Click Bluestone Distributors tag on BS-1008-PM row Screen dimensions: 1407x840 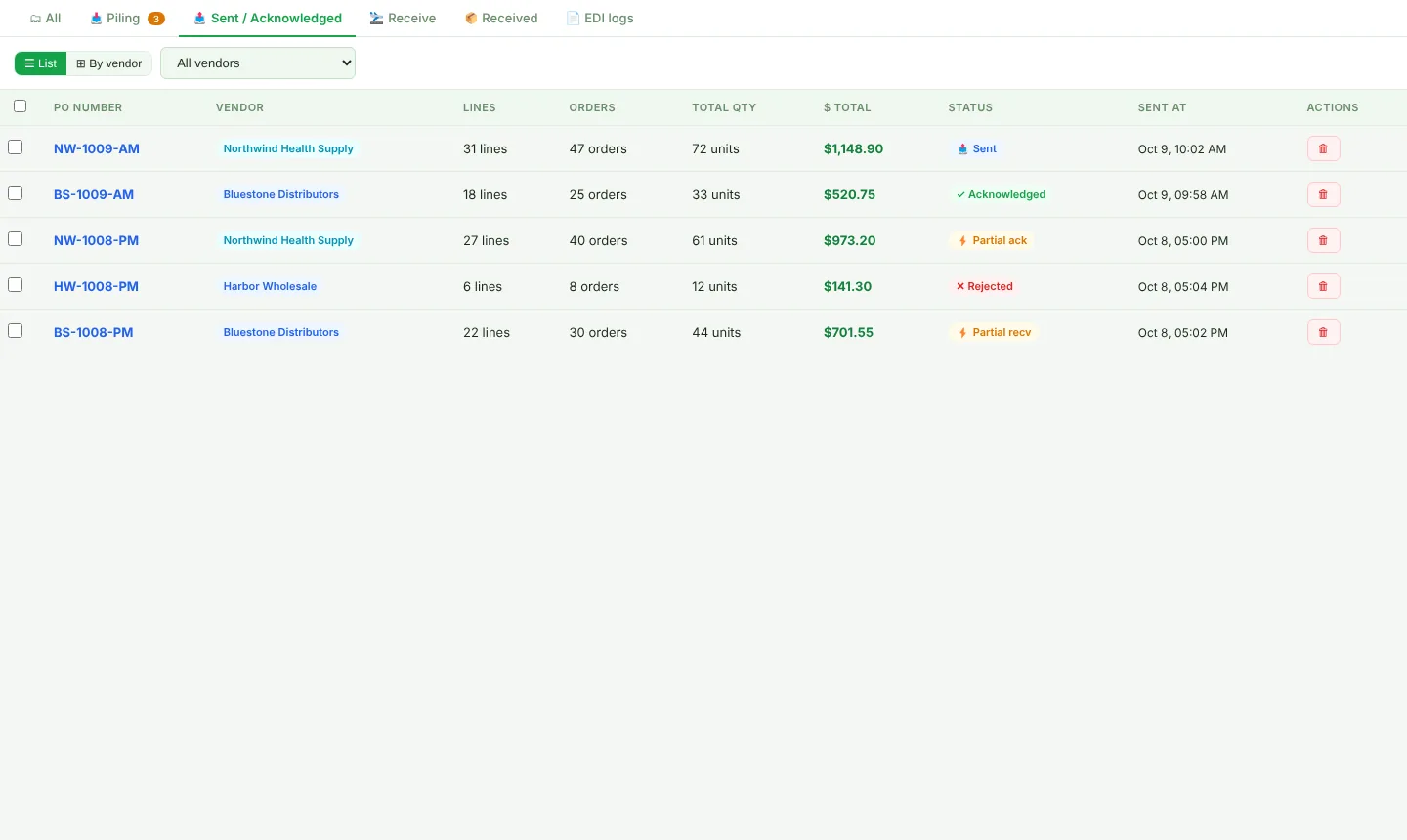coord(281,333)
